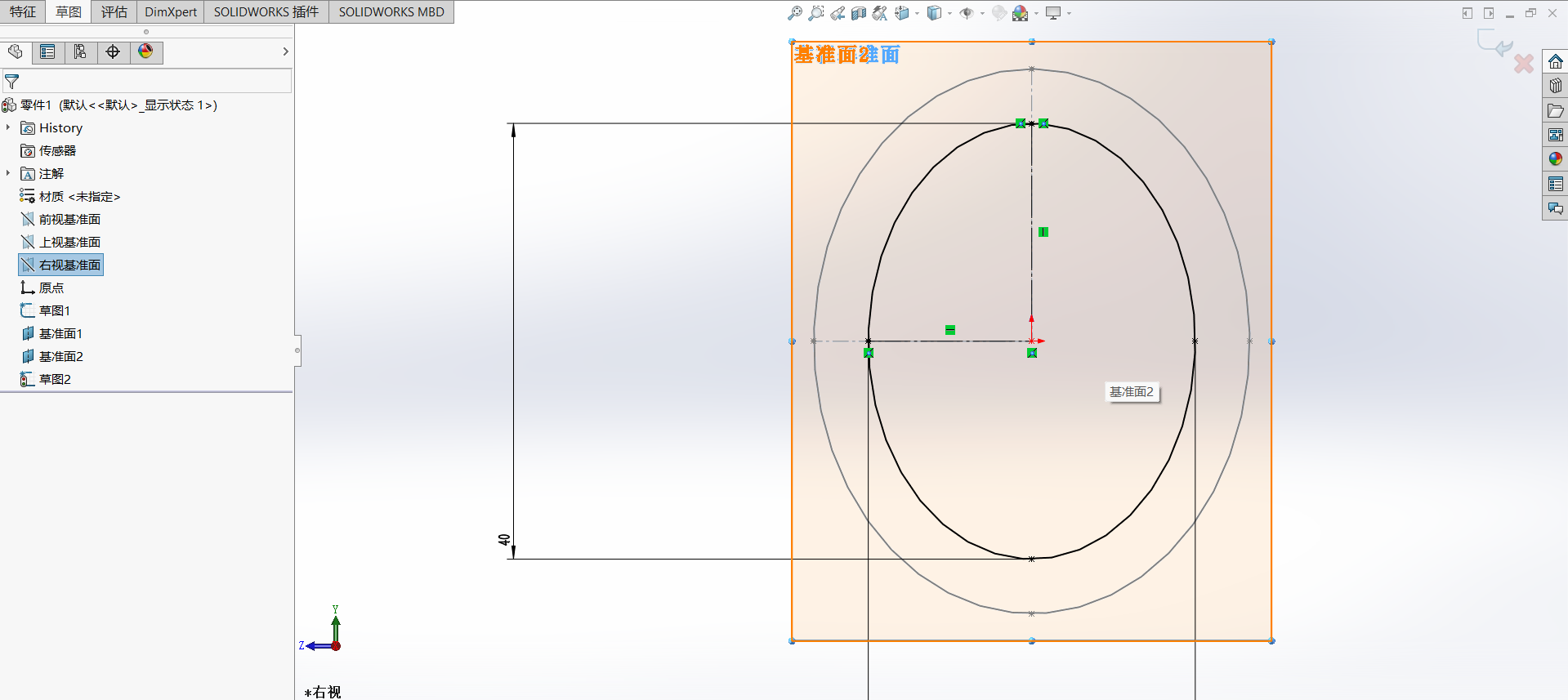Screen dimensions: 1568x700
Task: Open File Explorer folder in the task pane
Action: pos(1555,110)
